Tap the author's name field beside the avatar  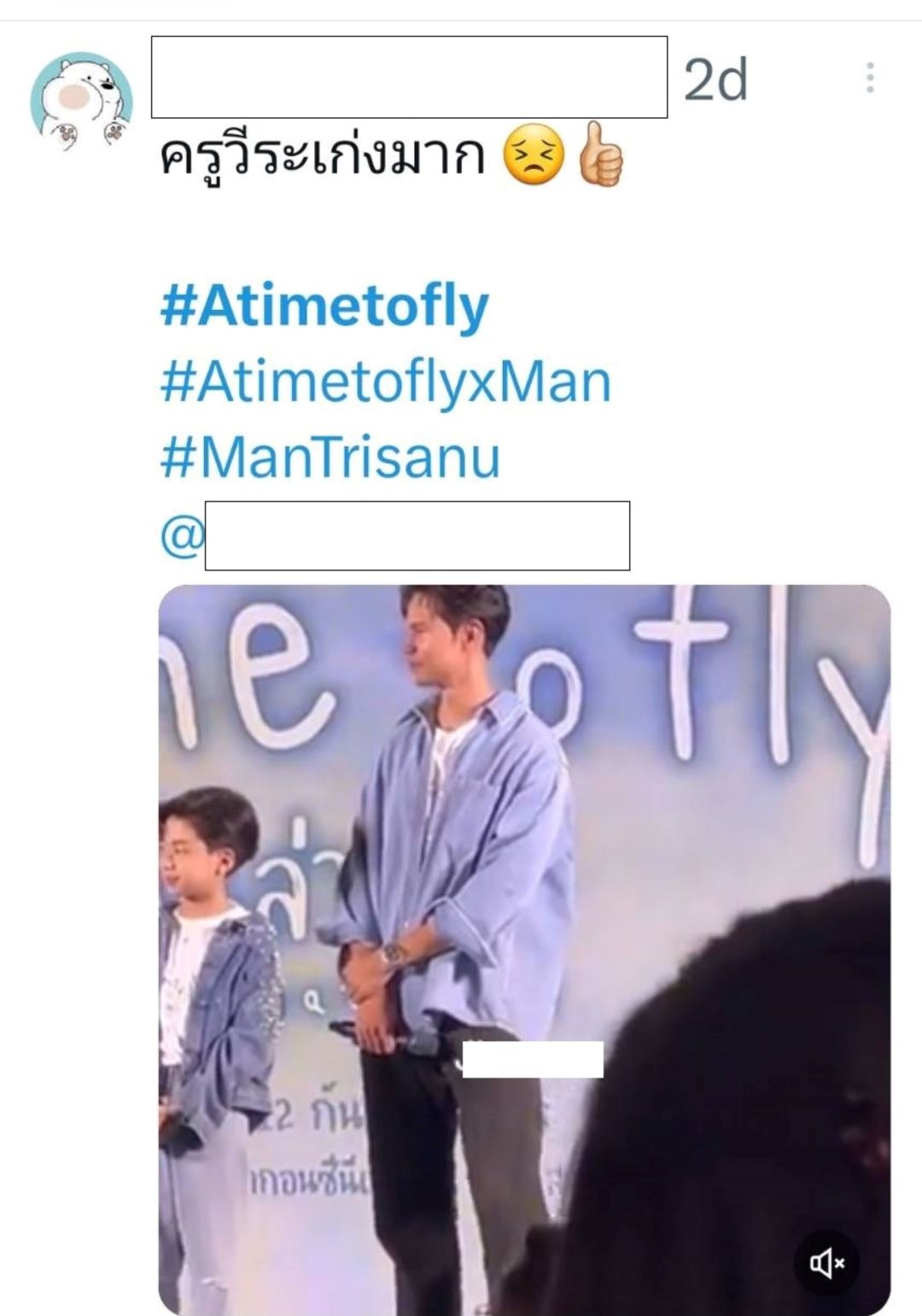click(409, 77)
